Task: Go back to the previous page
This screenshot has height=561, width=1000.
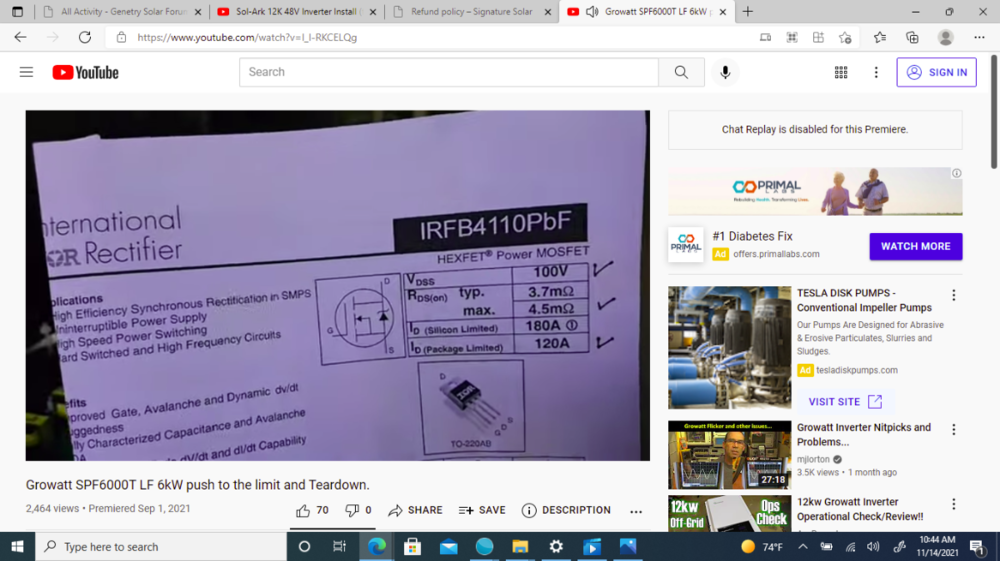Action: pyautogui.click(x=20, y=37)
